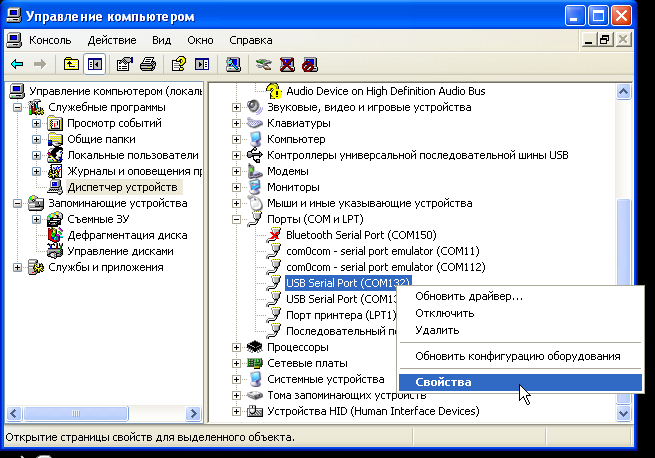
Task: Expand the Процессоры device category
Action: (x=237, y=347)
